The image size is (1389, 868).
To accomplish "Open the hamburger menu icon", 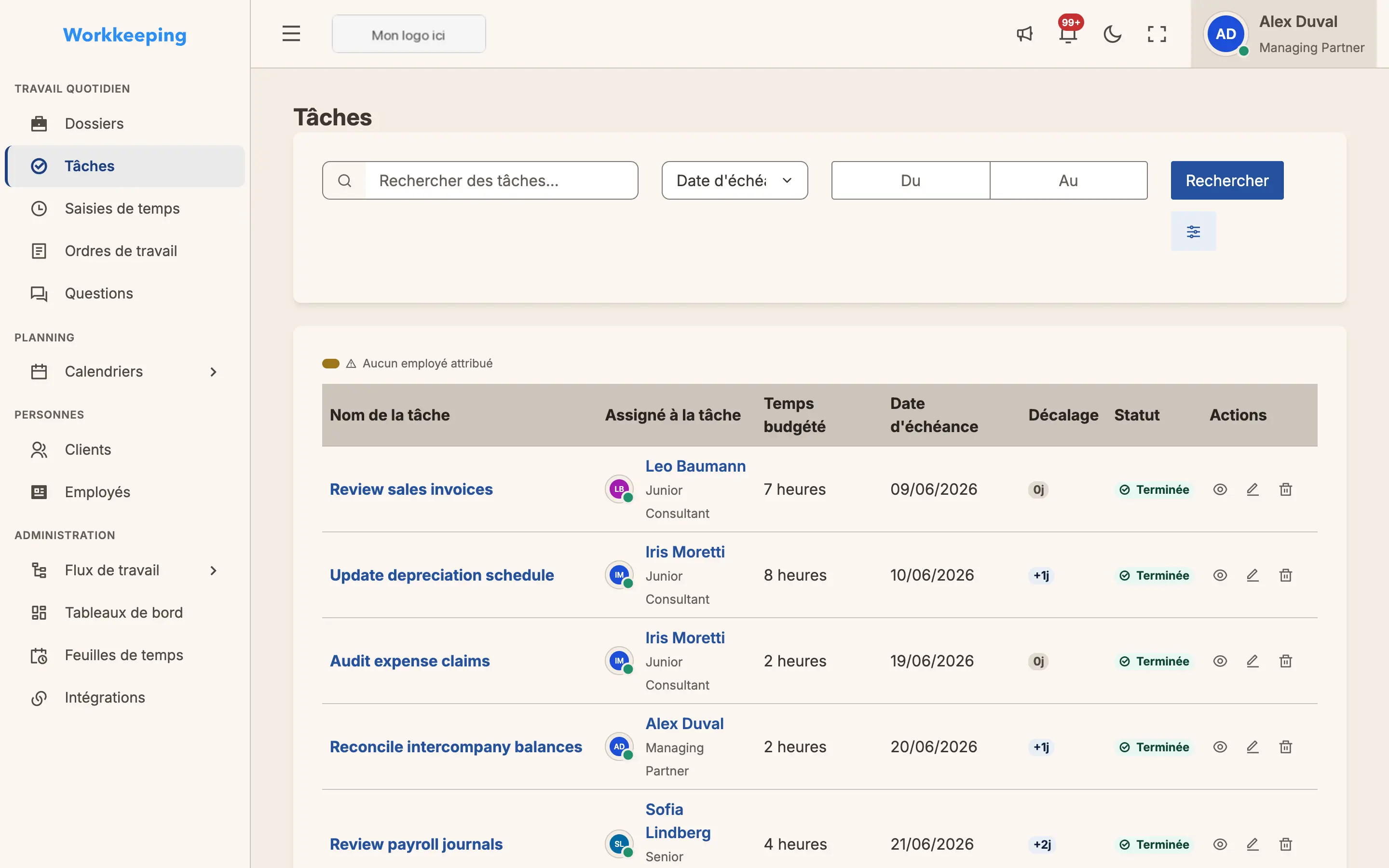I will [291, 34].
